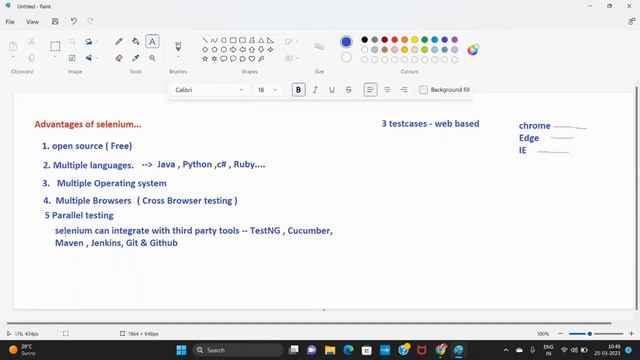Open the Windows Start menu

tap(181, 350)
